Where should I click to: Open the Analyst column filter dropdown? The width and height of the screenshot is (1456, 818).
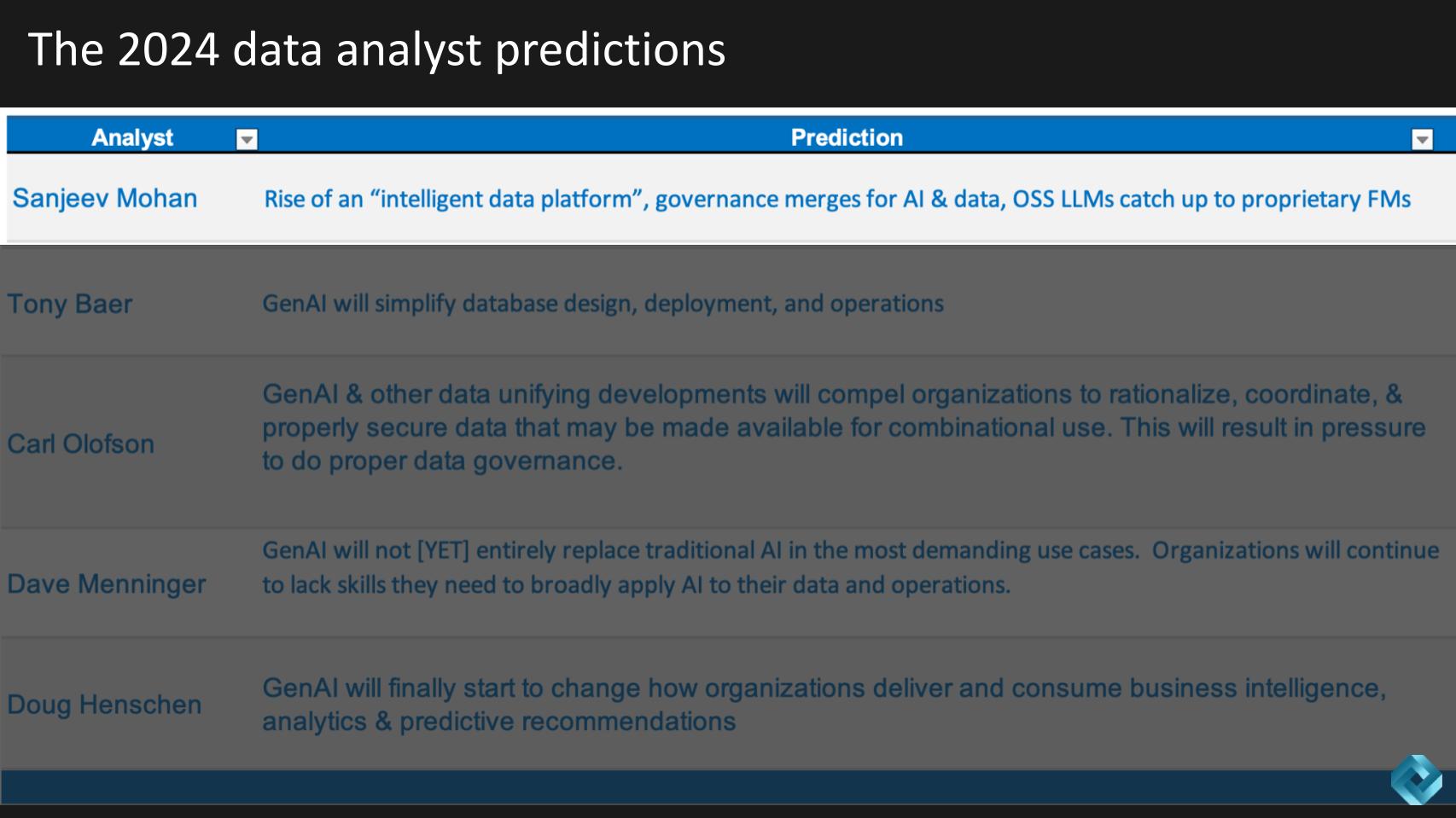(247, 140)
